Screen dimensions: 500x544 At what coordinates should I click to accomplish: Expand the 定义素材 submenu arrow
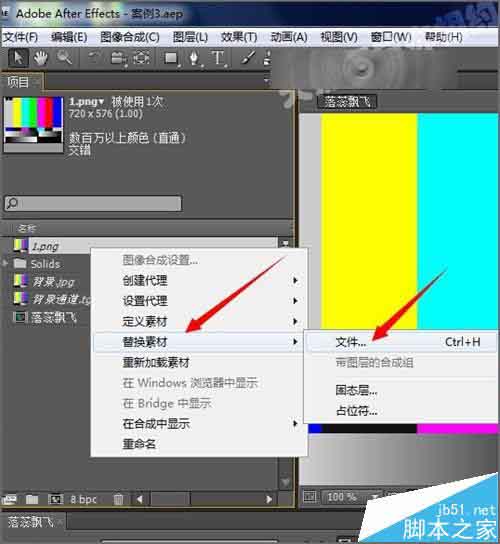coord(295,321)
